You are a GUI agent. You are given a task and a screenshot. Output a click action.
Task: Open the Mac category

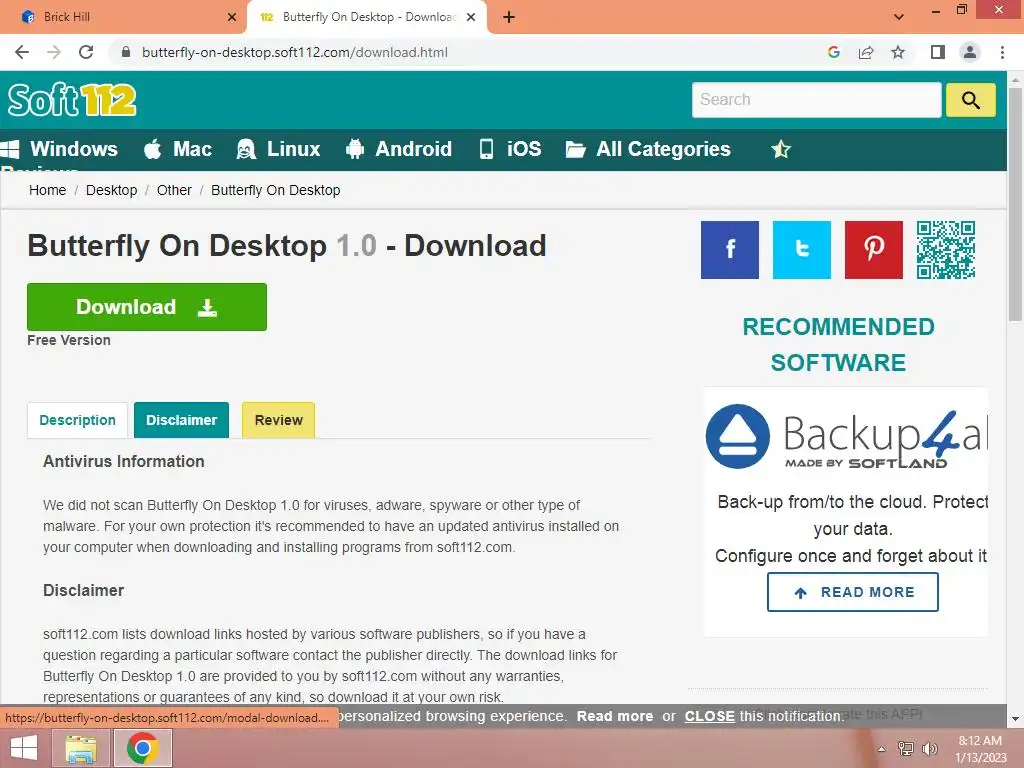pyautogui.click(x=178, y=149)
